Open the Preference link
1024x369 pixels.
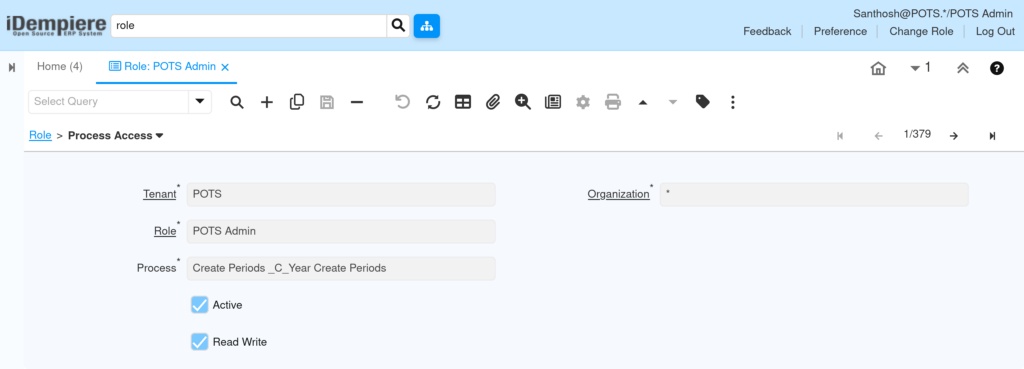(840, 31)
